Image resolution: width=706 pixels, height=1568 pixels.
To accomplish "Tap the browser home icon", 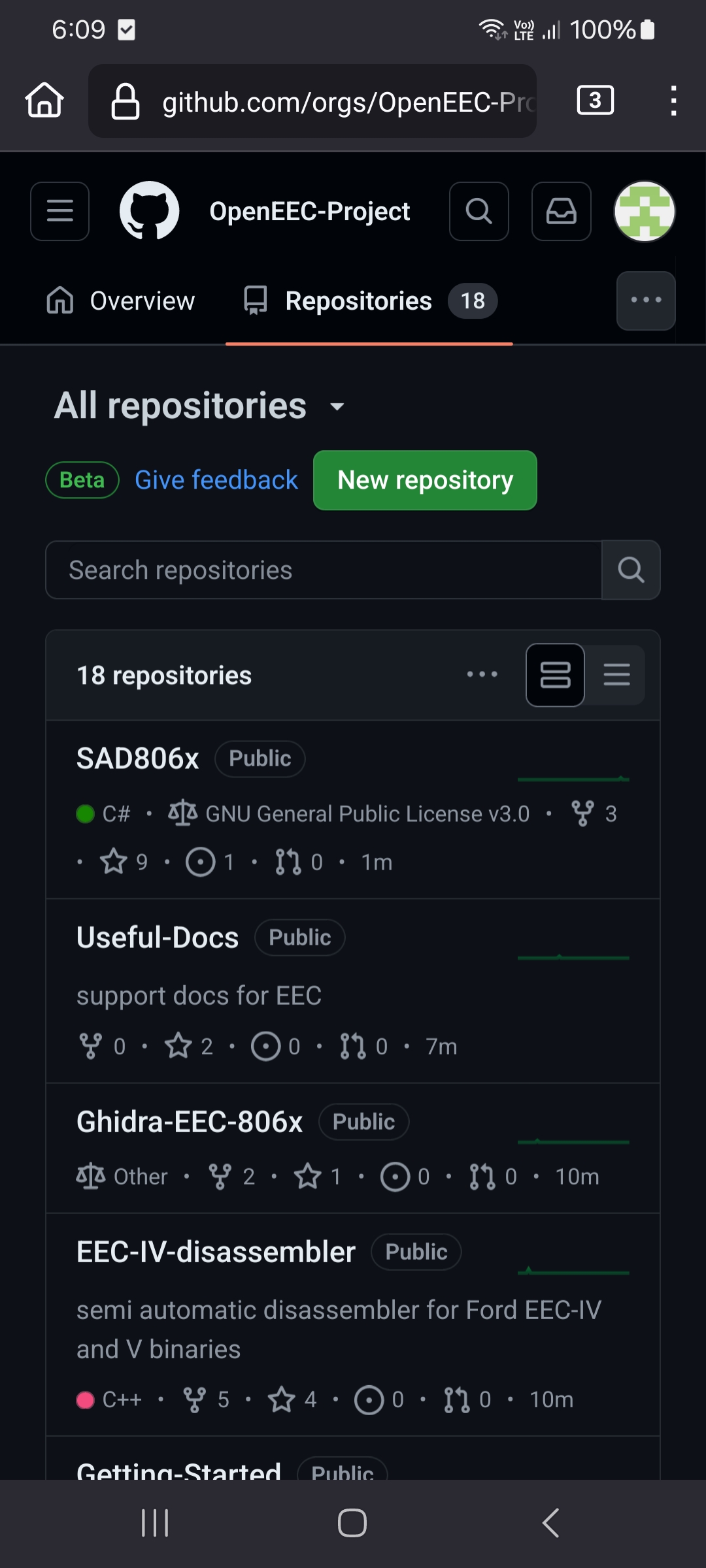I will click(44, 101).
